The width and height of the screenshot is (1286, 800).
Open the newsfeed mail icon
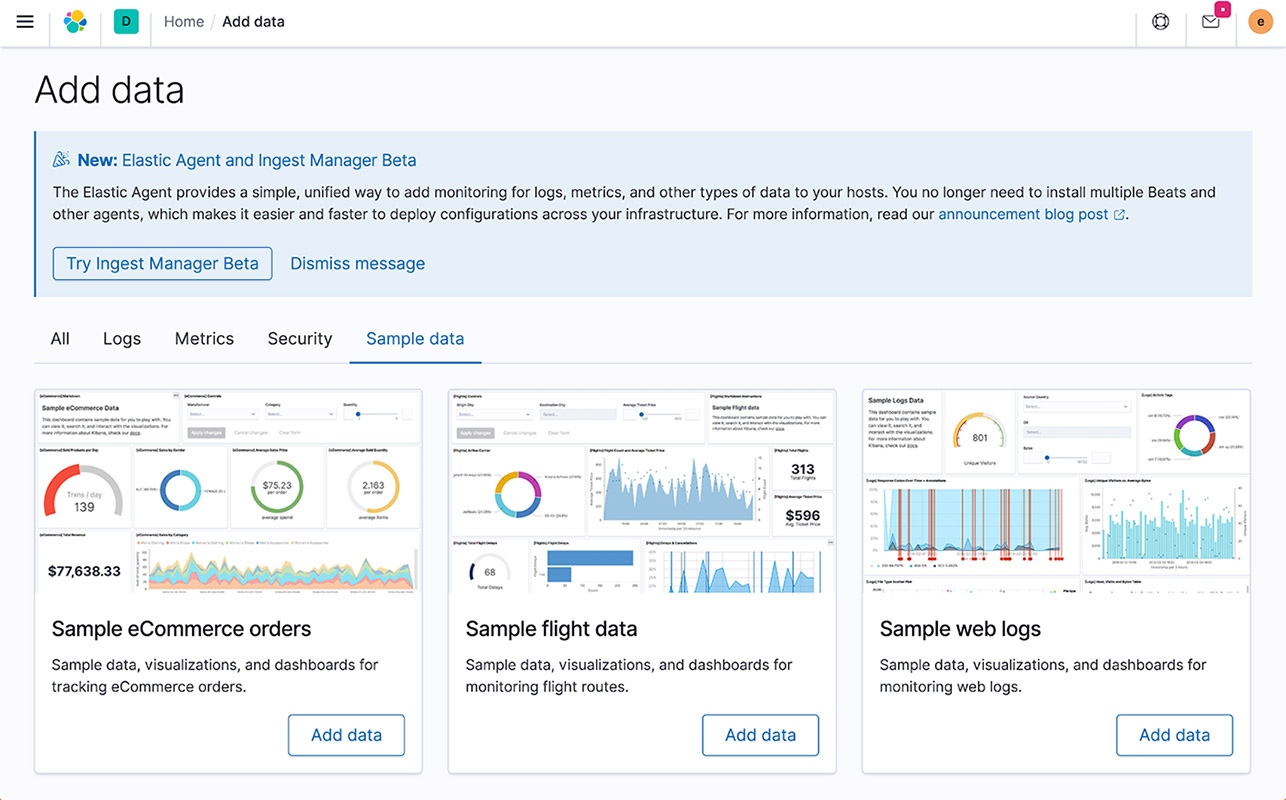[1211, 21]
